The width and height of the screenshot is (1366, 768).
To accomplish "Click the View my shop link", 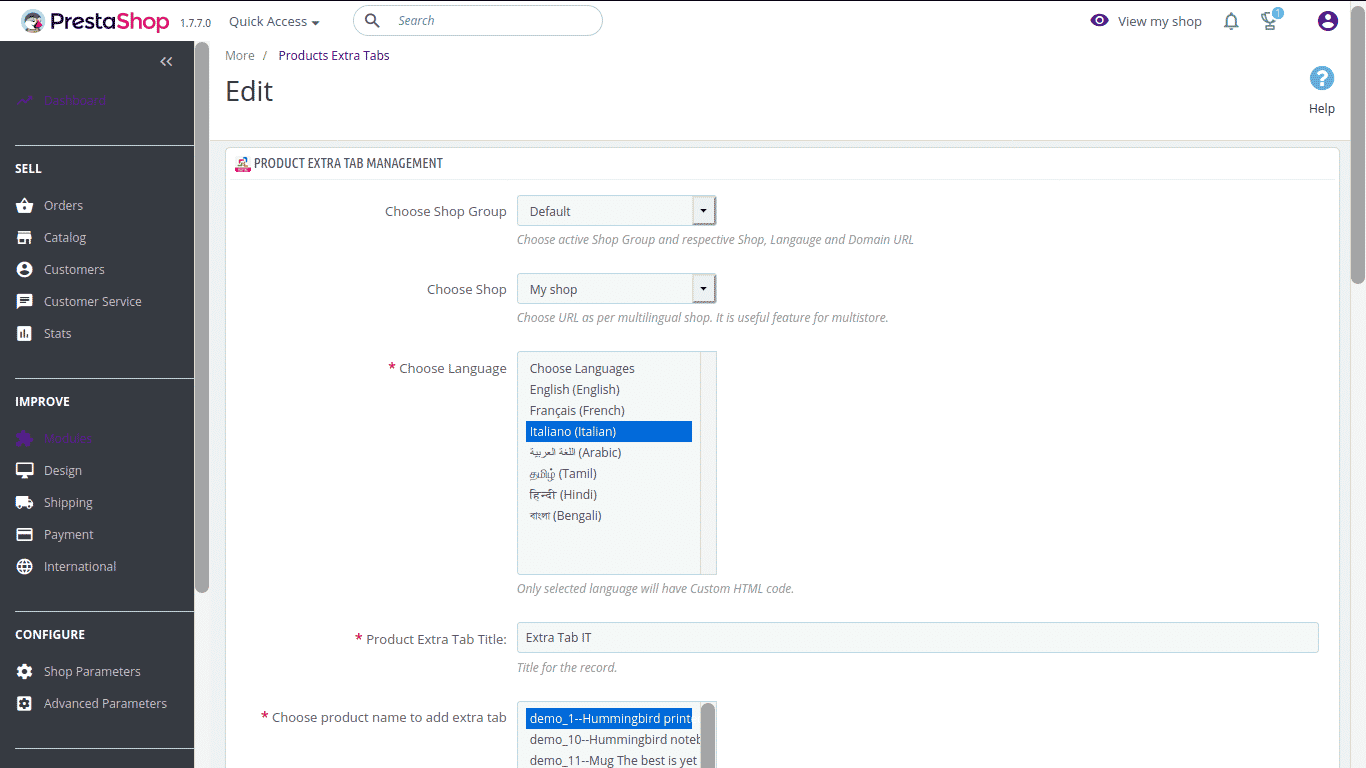I will tap(1146, 21).
